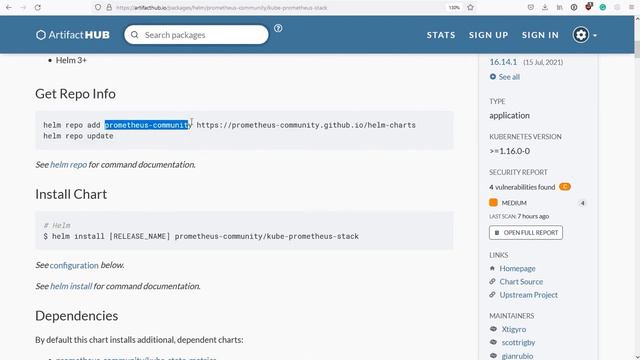Click the helm-charts repository URL text

pyautogui.click(x=306, y=125)
